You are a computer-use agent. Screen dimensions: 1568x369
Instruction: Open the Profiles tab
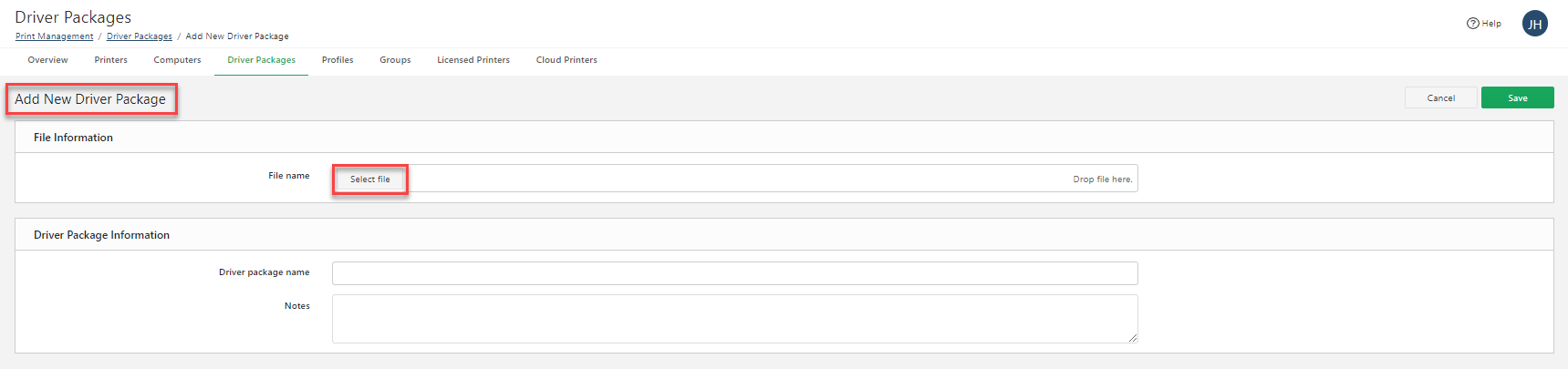click(x=337, y=60)
